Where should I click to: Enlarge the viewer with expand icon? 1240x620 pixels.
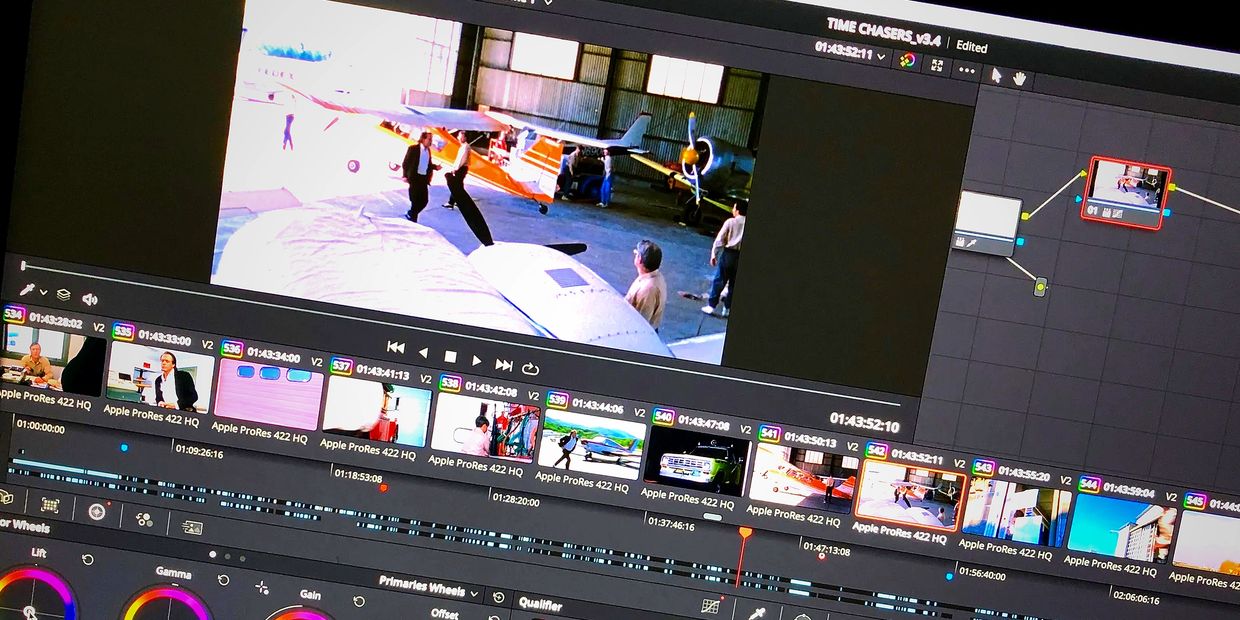click(937, 65)
